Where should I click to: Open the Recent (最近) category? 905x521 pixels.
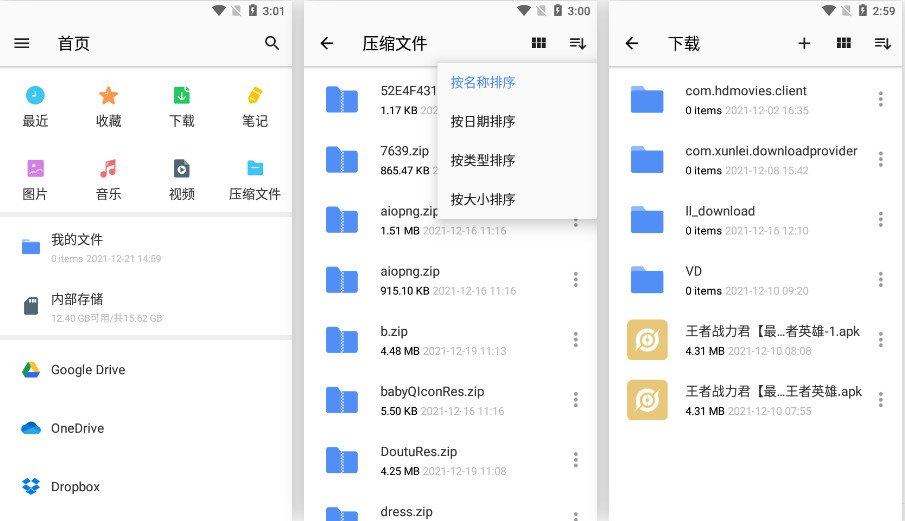click(35, 107)
